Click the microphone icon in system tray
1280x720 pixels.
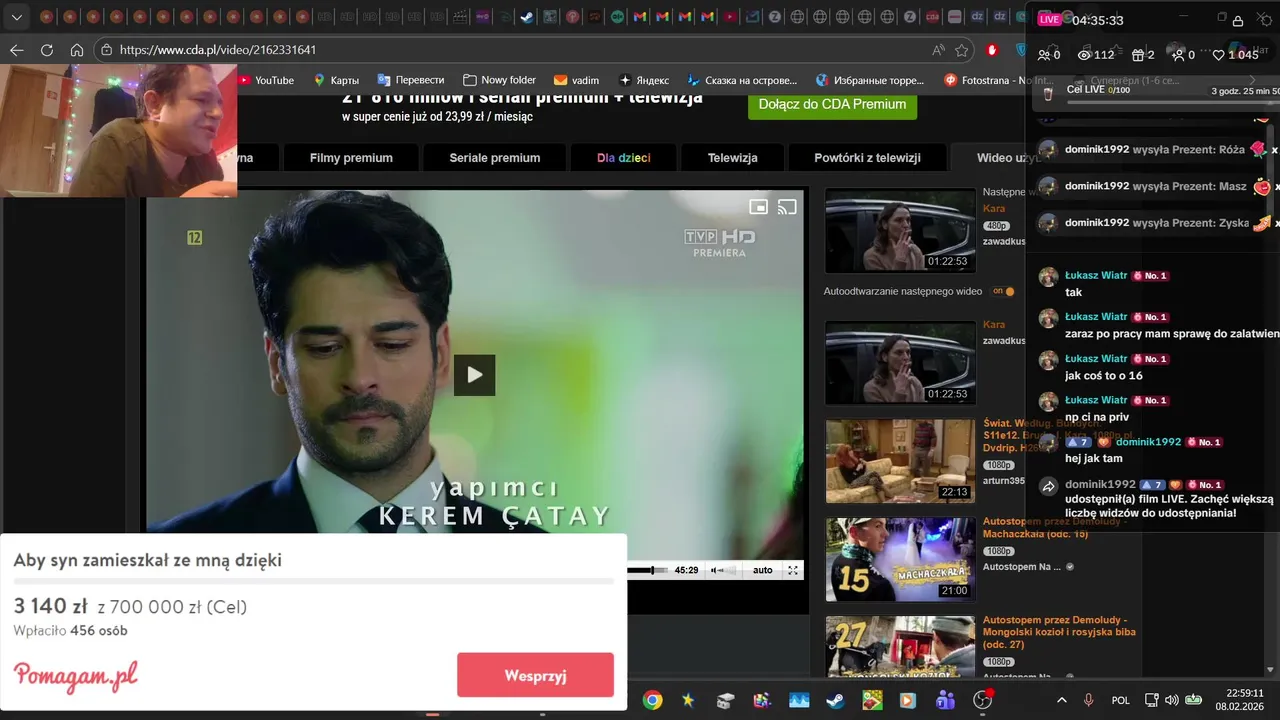(1089, 700)
